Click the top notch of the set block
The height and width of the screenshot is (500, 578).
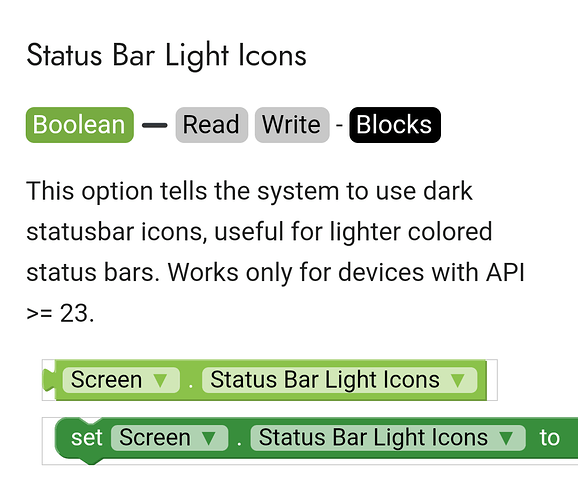point(91,423)
